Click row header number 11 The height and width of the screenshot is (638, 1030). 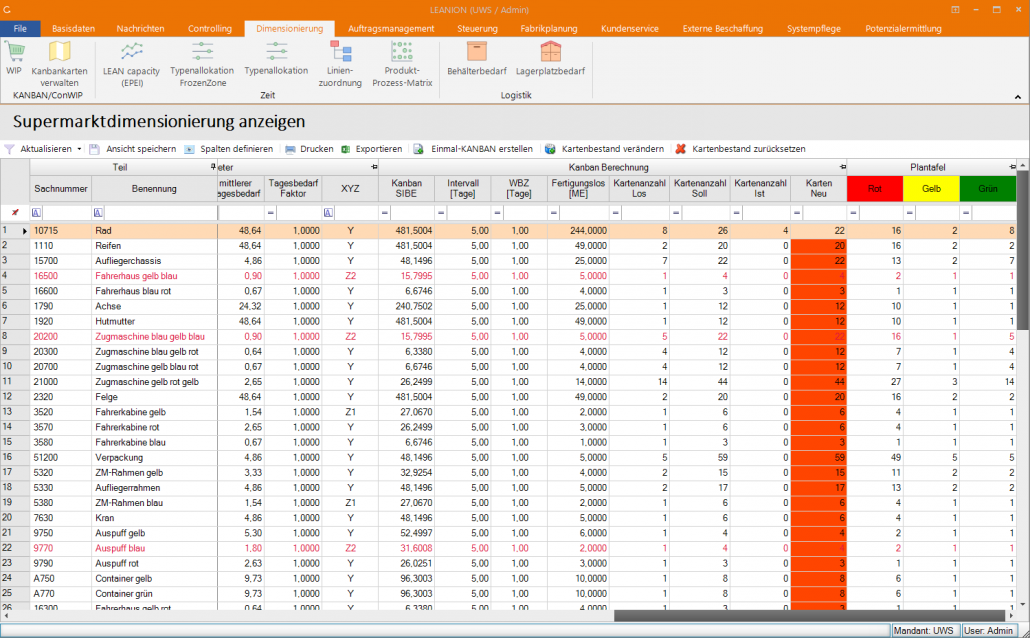(14, 382)
